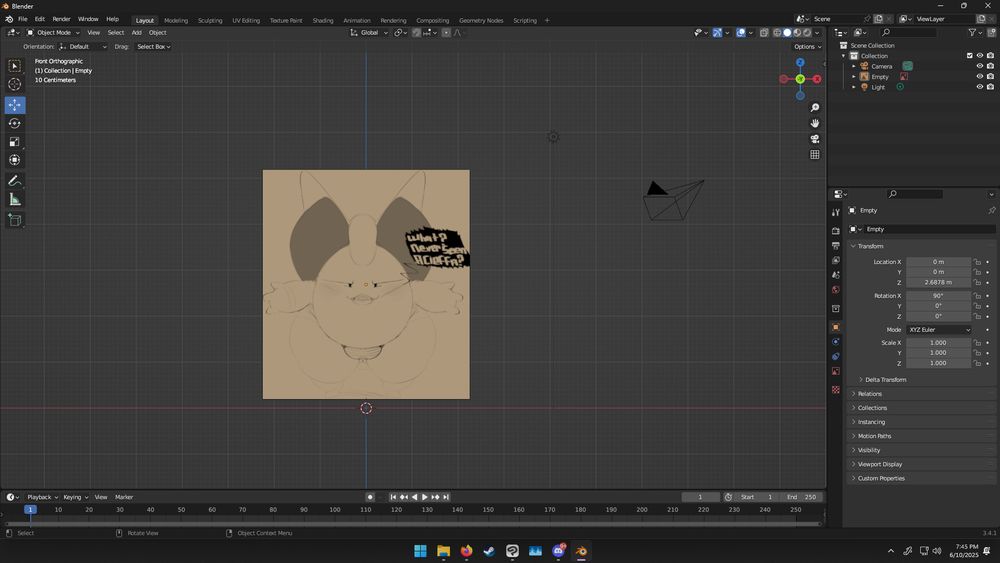The width and height of the screenshot is (1000, 563).
Task: Select the Transform tool
Action: 15,160
